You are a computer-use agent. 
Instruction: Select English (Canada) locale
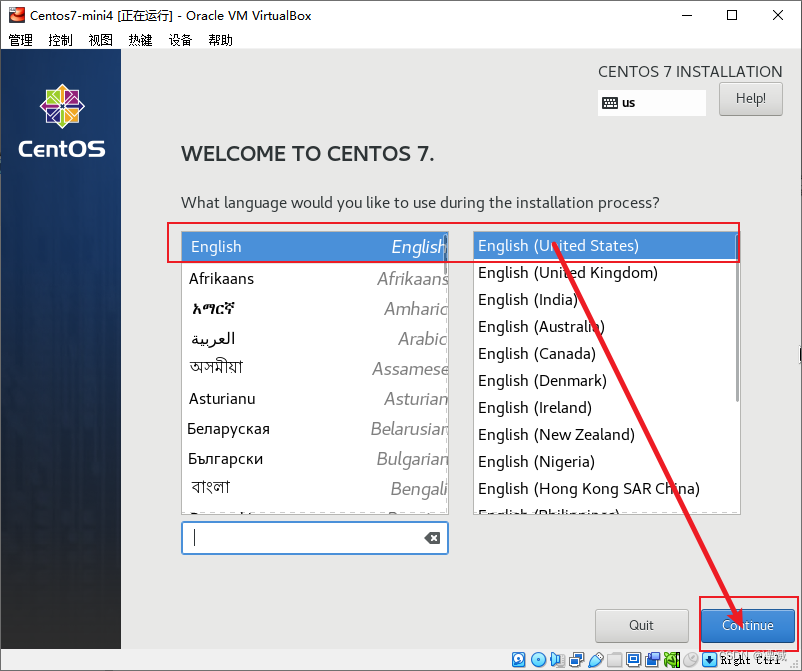605,354
